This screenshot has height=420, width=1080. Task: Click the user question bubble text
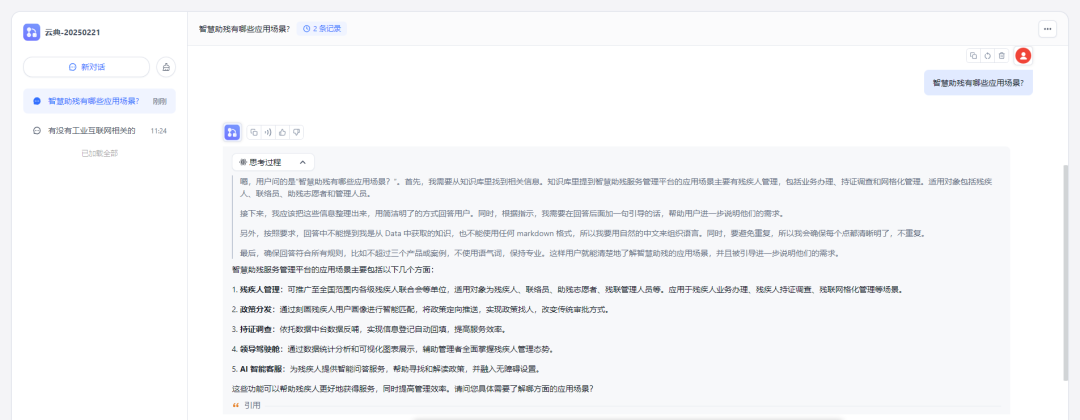[x=978, y=83]
